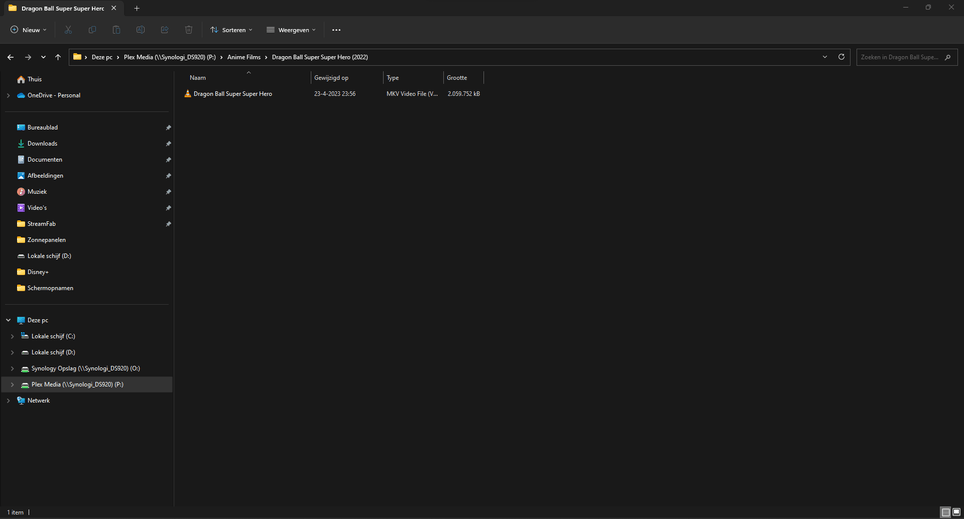Open the Disney+ folder in sidebar
The width and height of the screenshot is (964, 519).
38,272
